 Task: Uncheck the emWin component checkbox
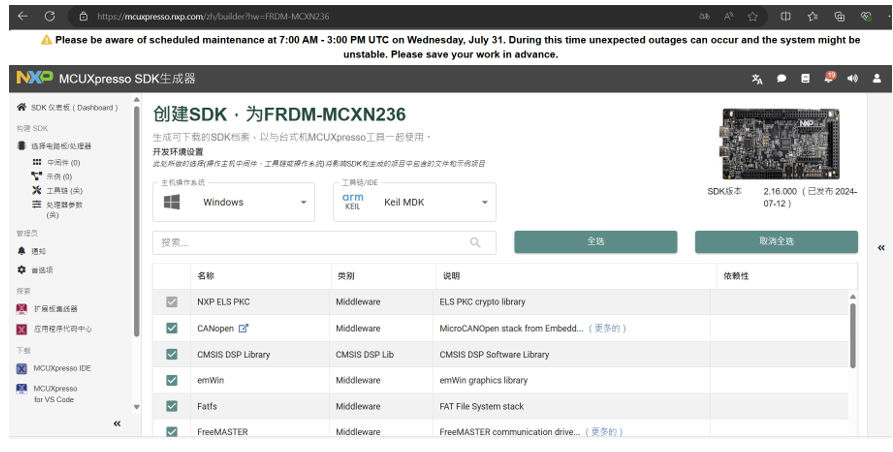click(x=172, y=380)
